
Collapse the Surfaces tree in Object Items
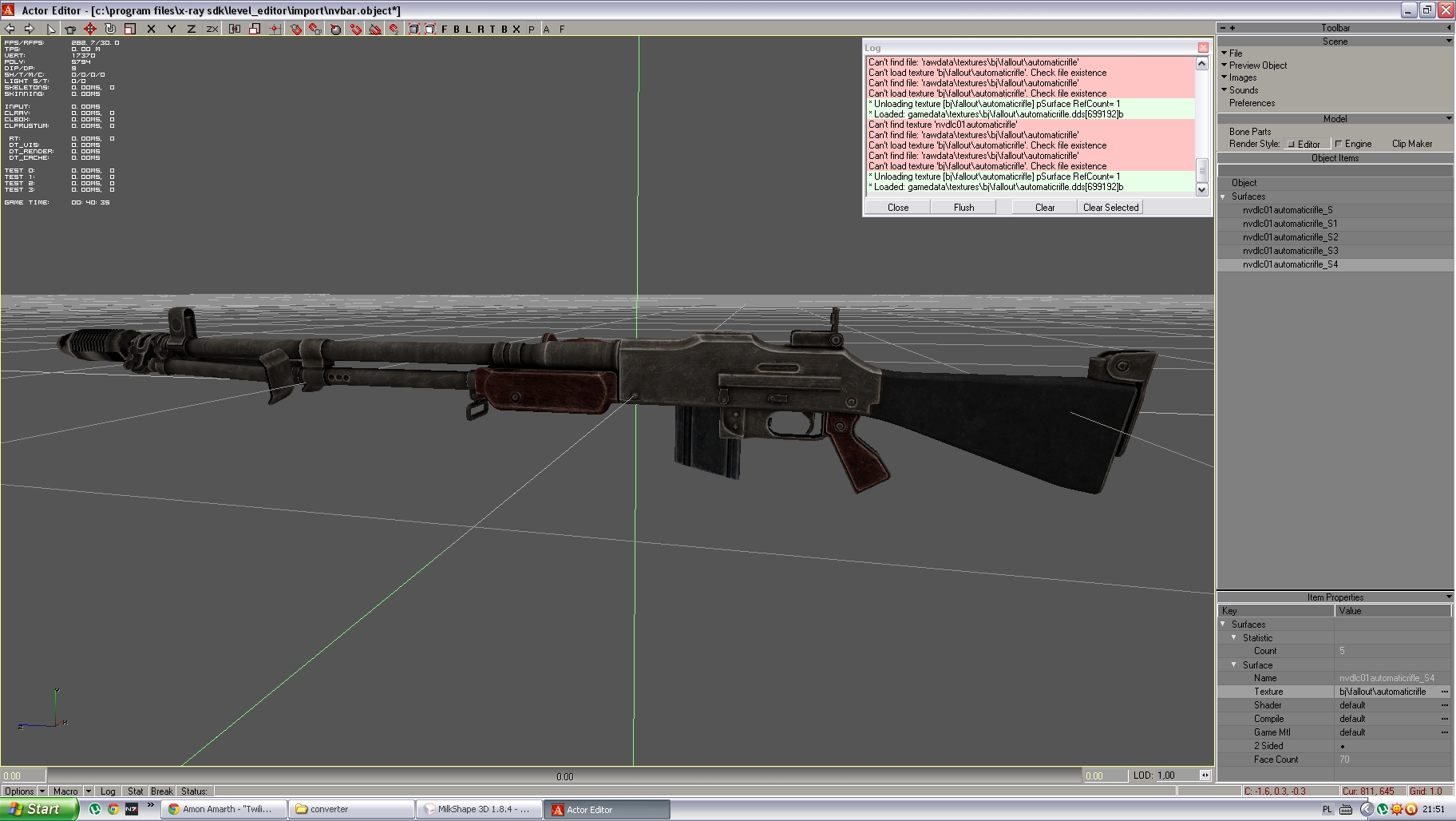(1223, 196)
